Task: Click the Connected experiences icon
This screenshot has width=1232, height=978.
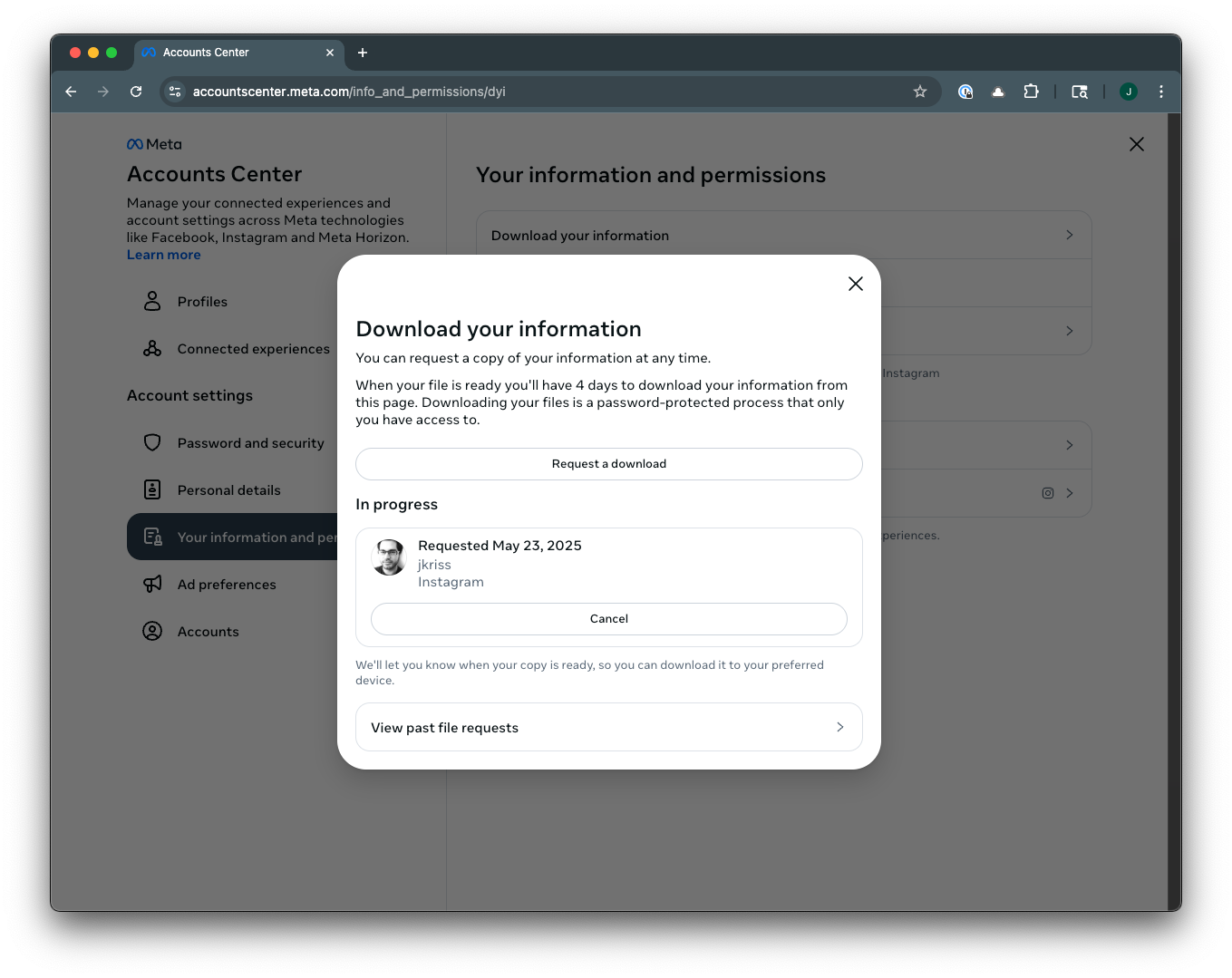Action: pyautogui.click(x=152, y=349)
